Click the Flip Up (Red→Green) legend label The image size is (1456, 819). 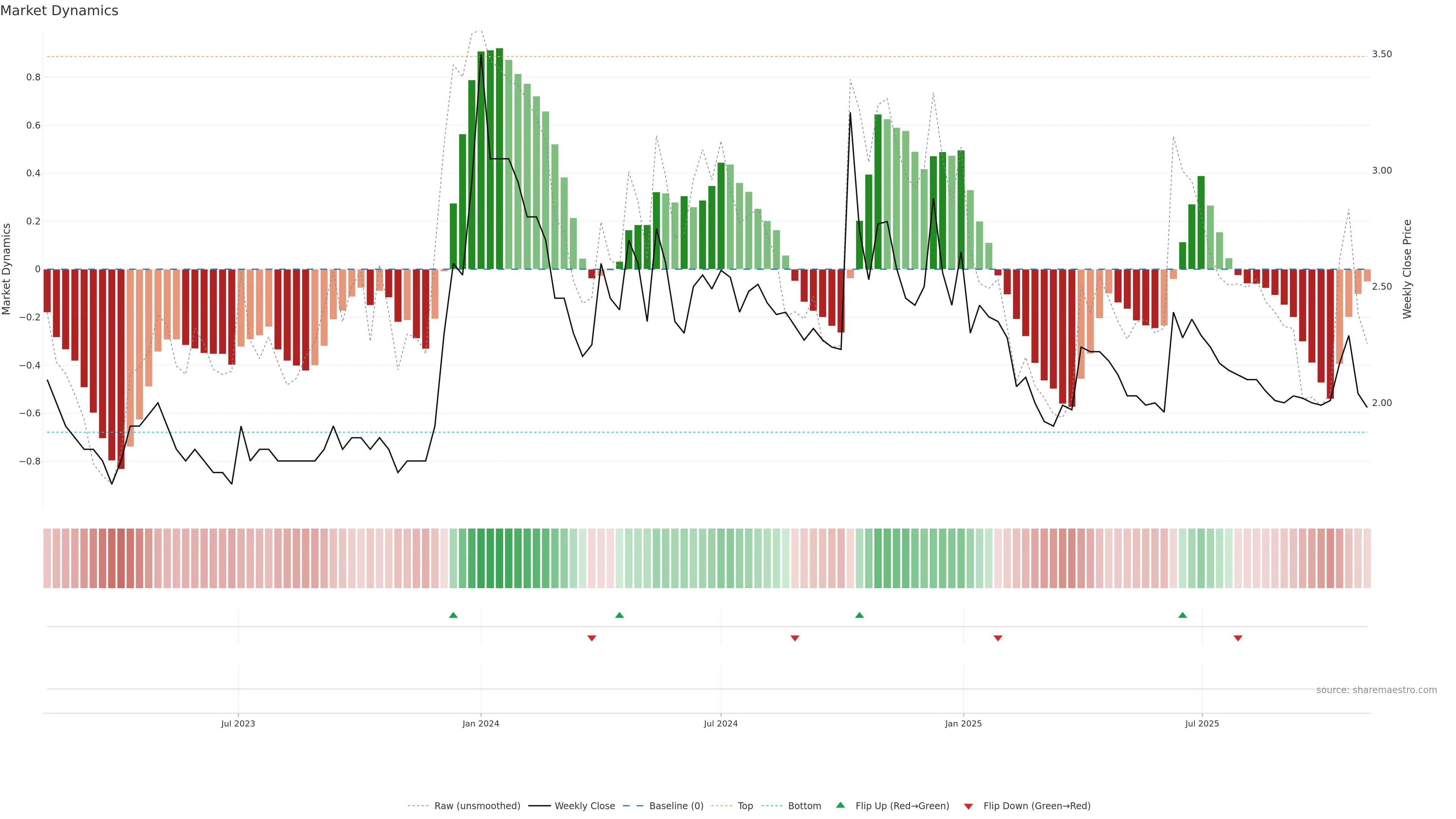(x=902, y=806)
